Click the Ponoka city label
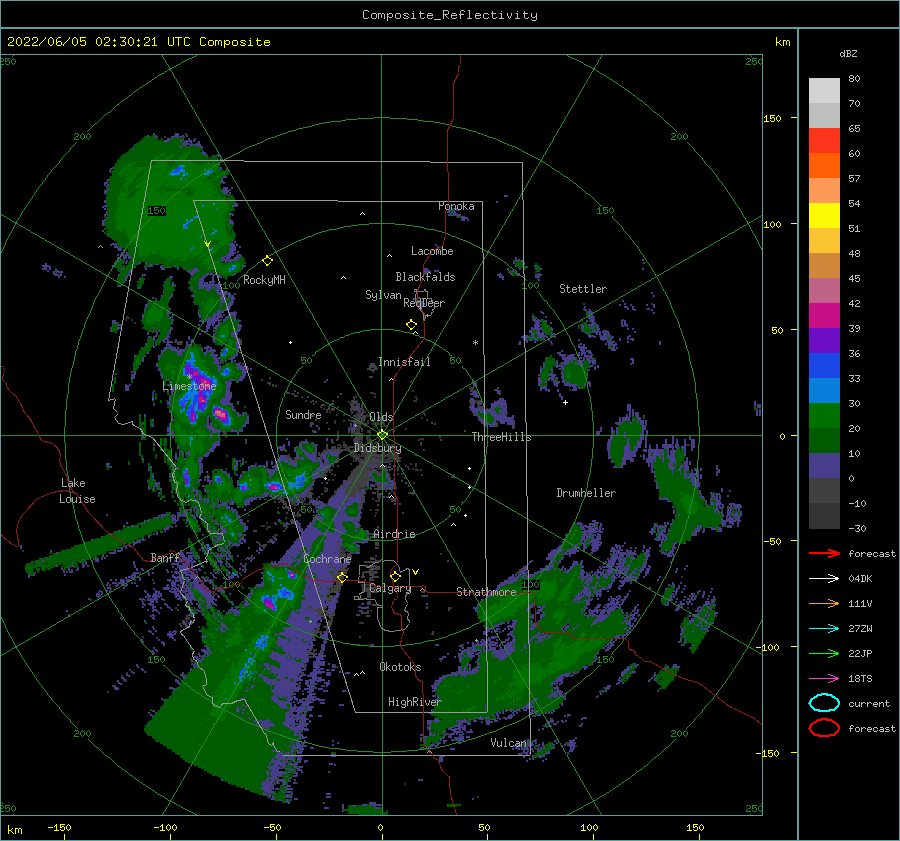900x841 pixels. pyautogui.click(x=456, y=206)
